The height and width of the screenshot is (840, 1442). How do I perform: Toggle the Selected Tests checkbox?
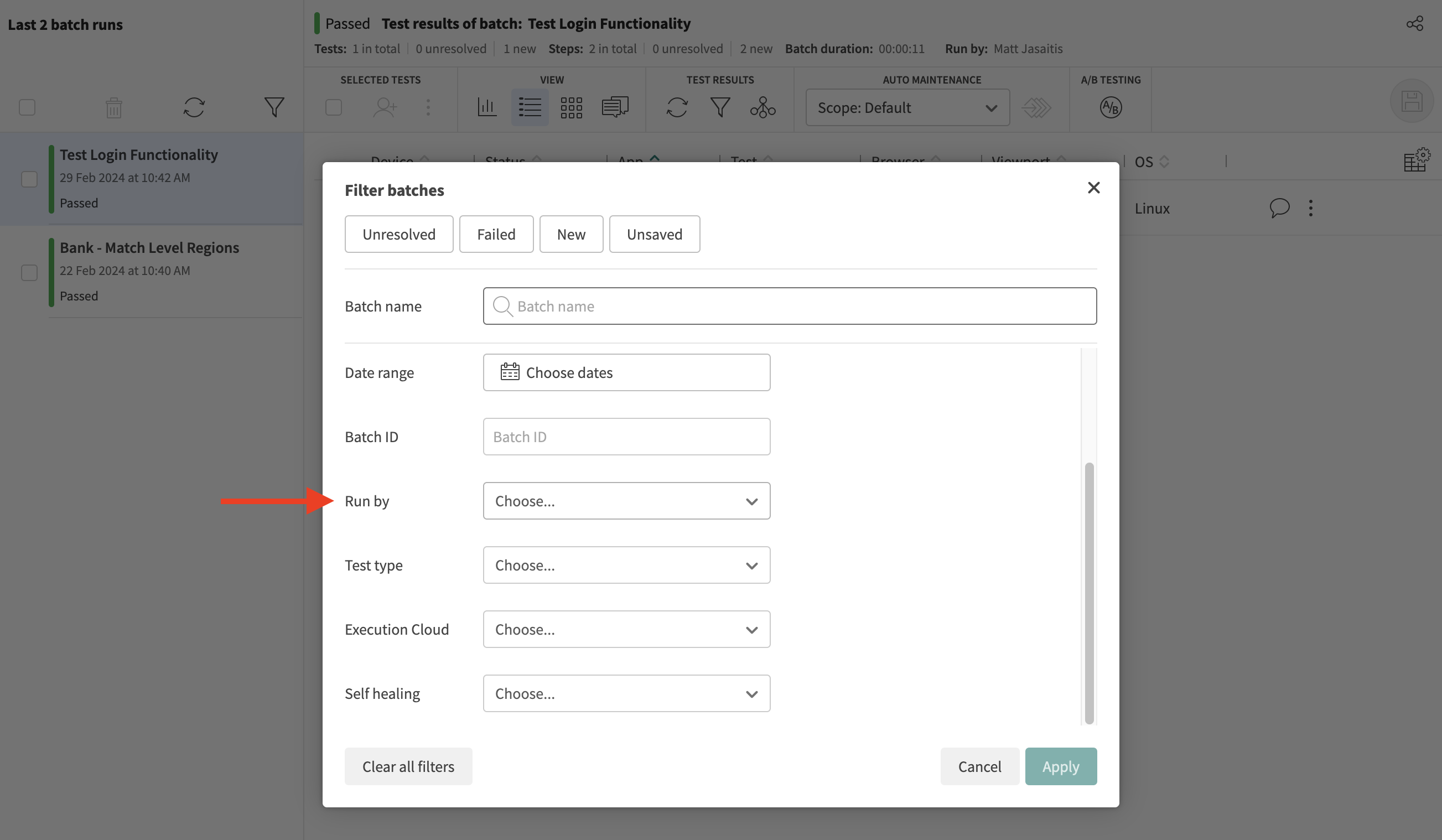(x=334, y=107)
